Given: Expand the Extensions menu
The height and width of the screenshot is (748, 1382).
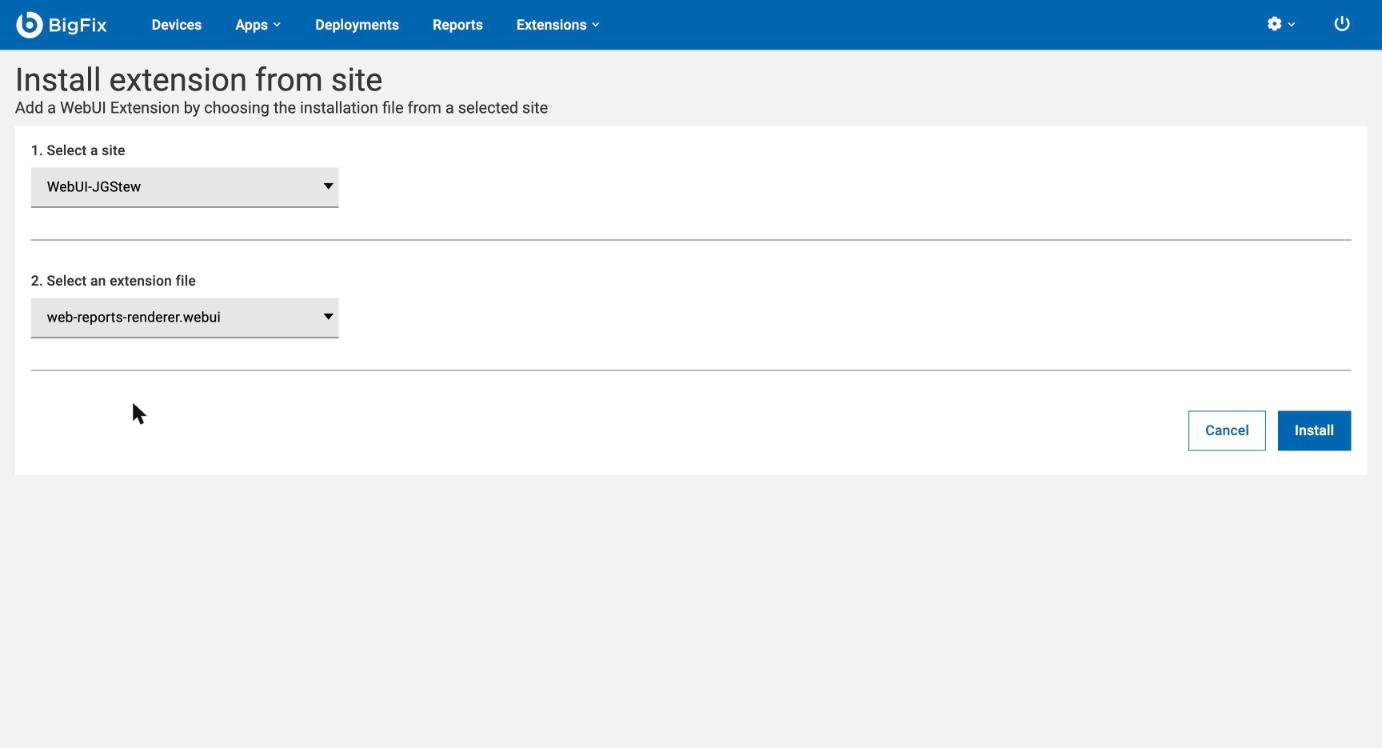Looking at the screenshot, I should tap(558, 25).
